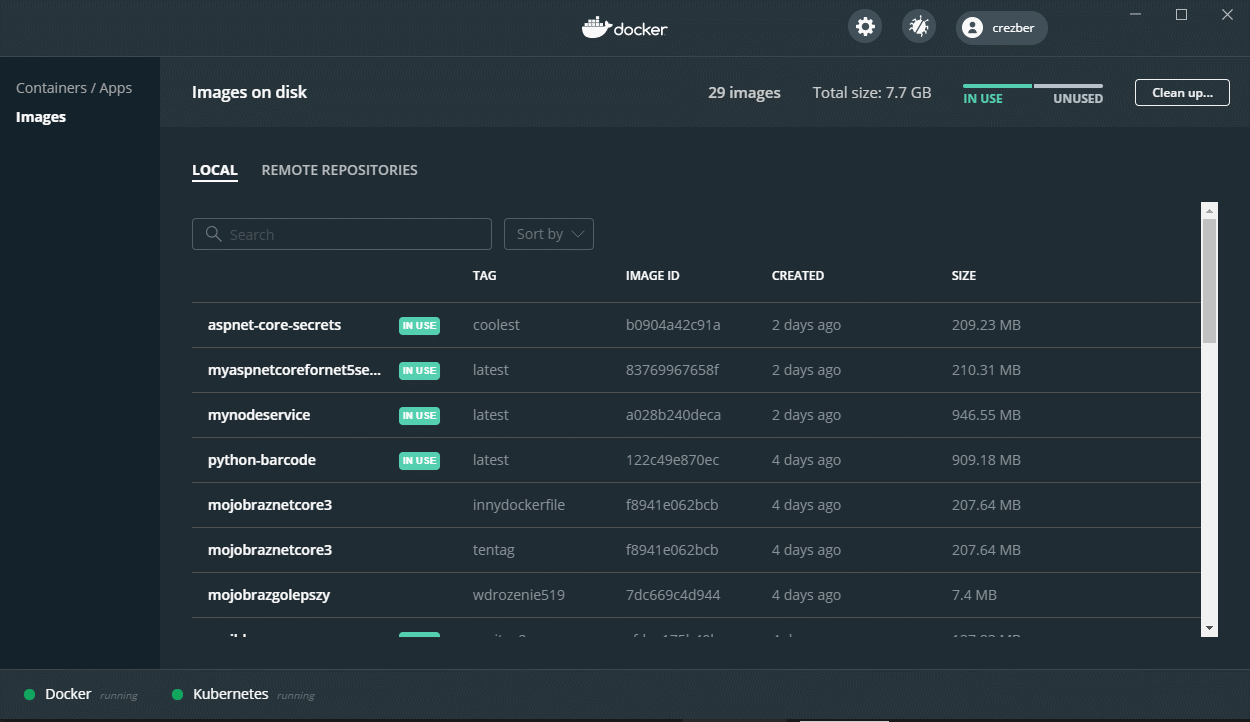Click the 209.23 MB size value
The height and width of the screenshot is (722, 1250).
click(x=986, y=325)
